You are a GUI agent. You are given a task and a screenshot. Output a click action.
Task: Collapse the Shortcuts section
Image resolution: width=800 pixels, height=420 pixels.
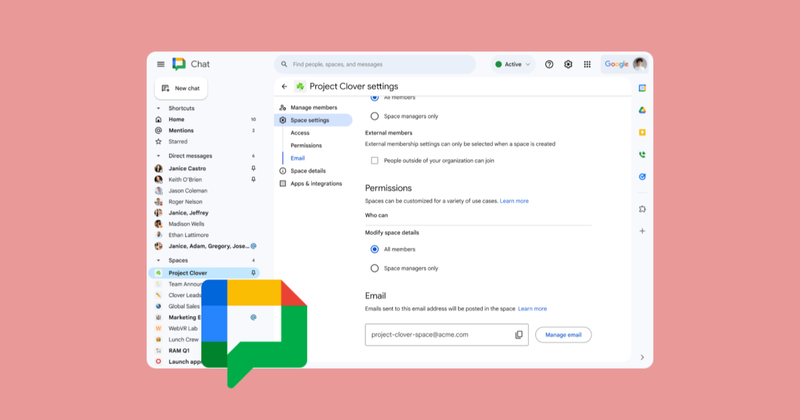(158, 108)
